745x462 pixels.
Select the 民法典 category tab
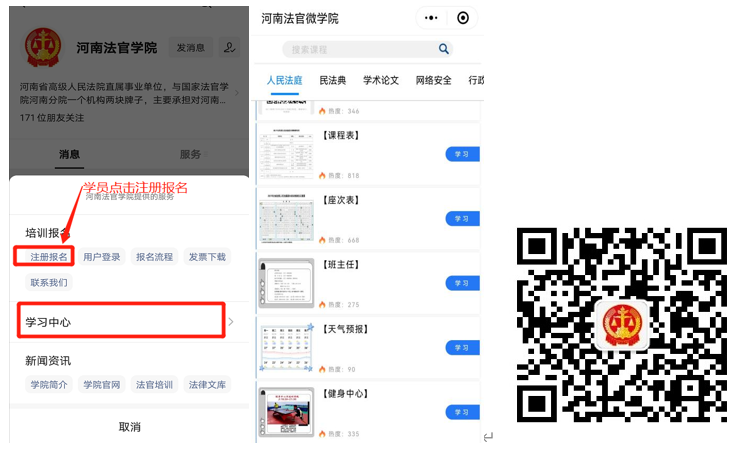tap(333, 80)
